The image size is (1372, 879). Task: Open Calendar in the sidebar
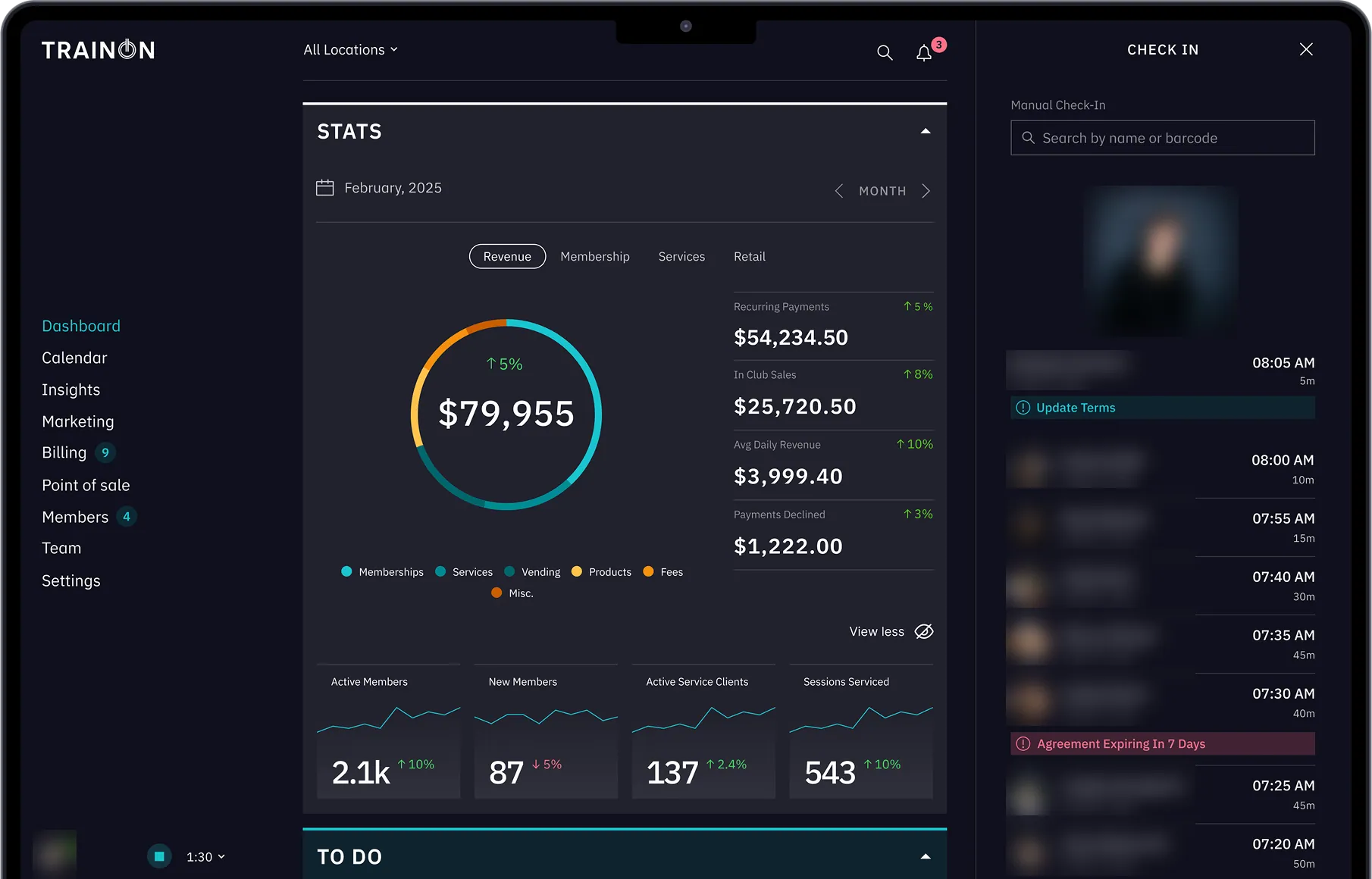click(74, 358)
